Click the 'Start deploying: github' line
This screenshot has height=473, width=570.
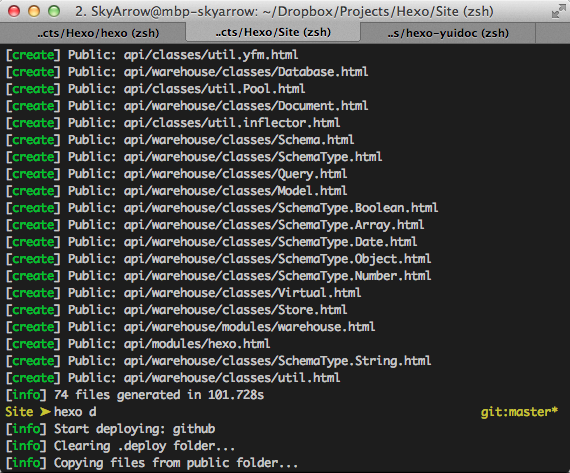[110, 429]
